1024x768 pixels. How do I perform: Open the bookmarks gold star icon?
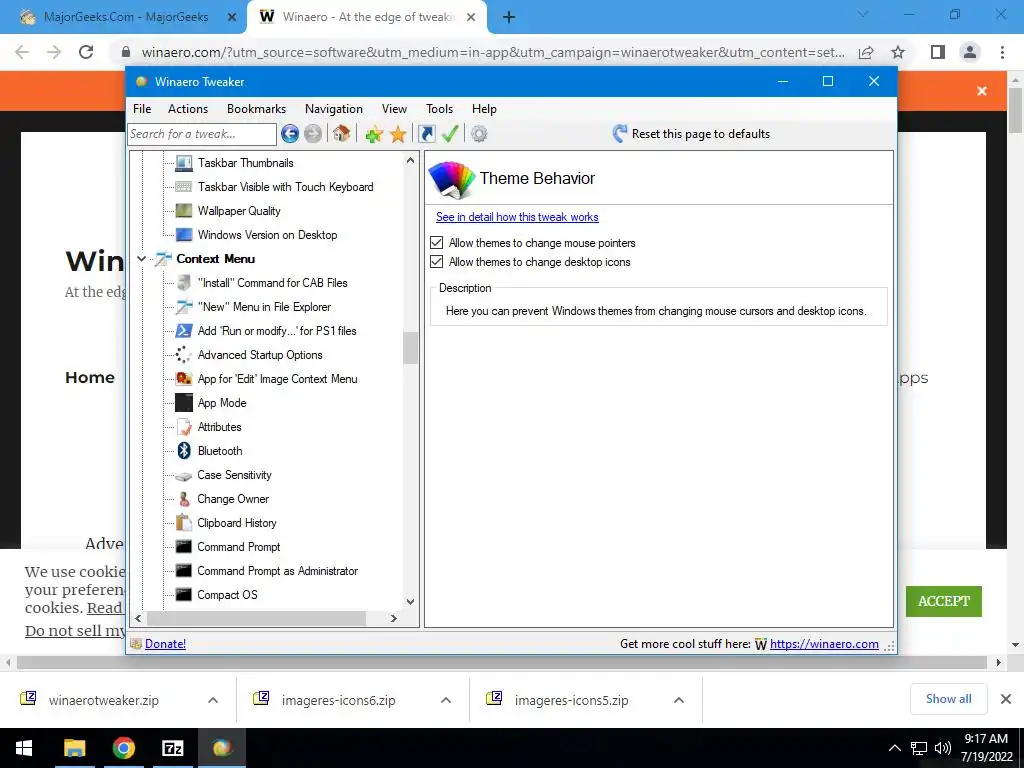(398, 134)
